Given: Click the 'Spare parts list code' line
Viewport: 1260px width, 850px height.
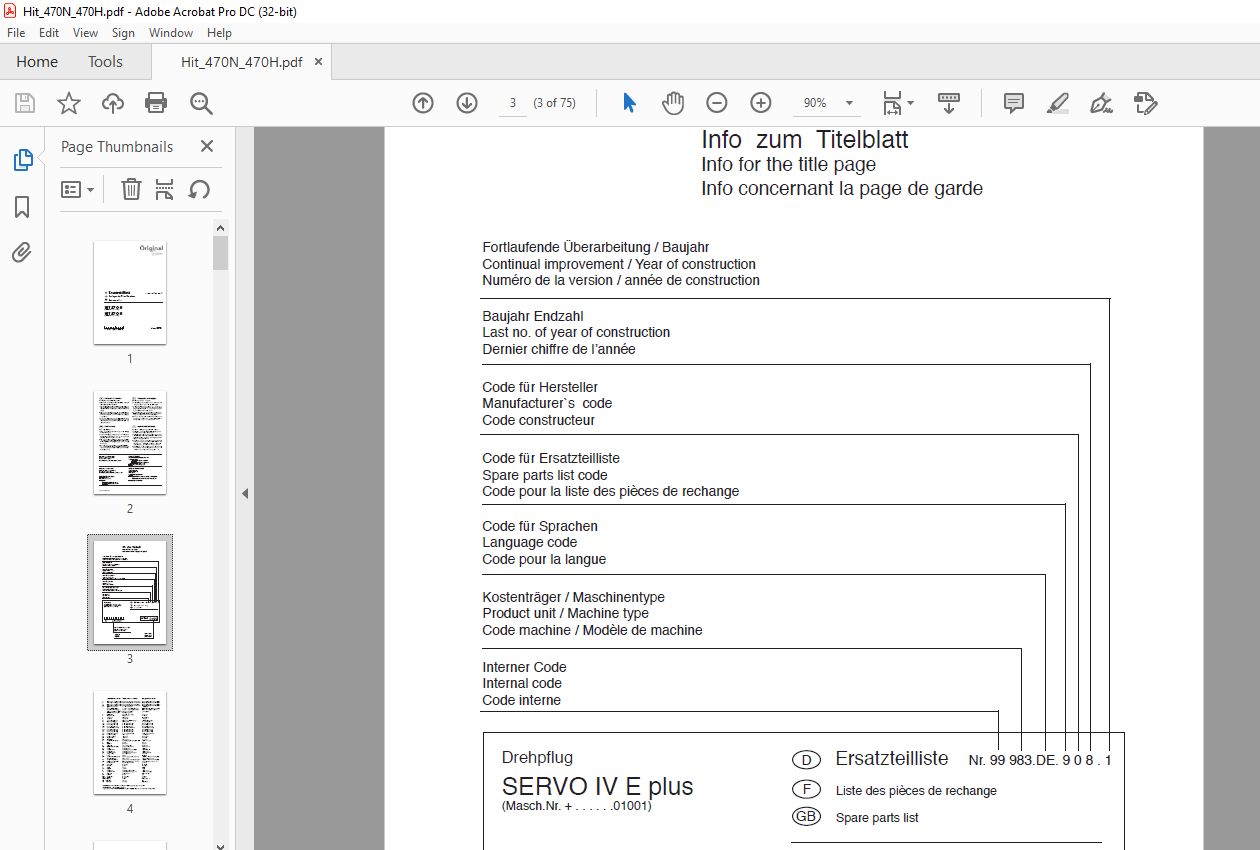Looking at the screenshot, I should point(545,475).
